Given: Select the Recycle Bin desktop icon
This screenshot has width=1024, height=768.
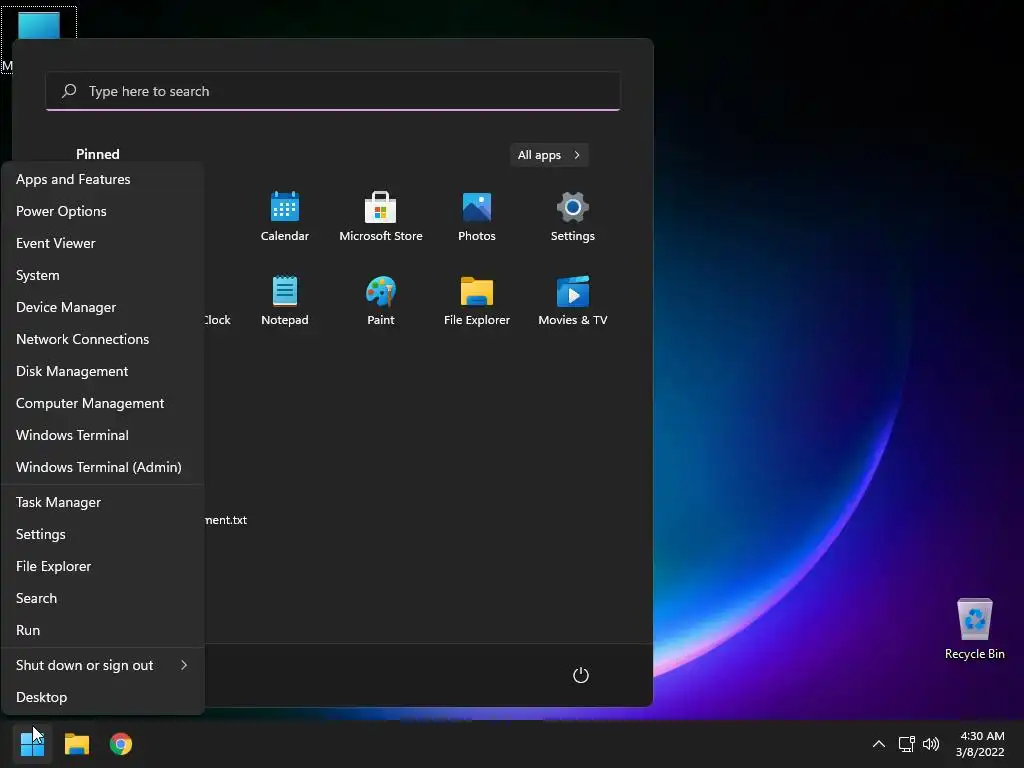Looking at the screenshot, I should (974, 628).
